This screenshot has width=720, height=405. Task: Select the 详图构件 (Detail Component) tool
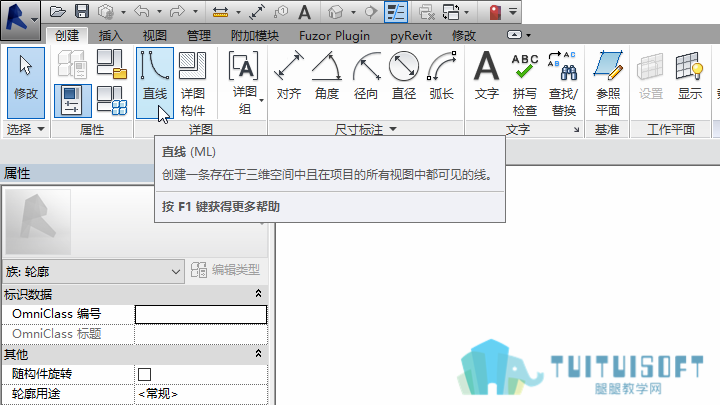coord(192,83)
